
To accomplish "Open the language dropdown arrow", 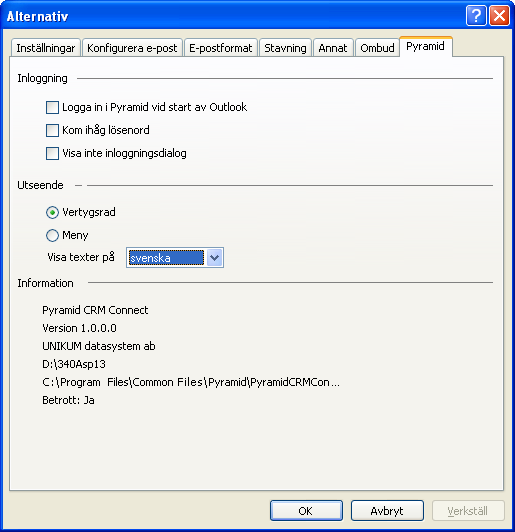I will click(214, 258).
